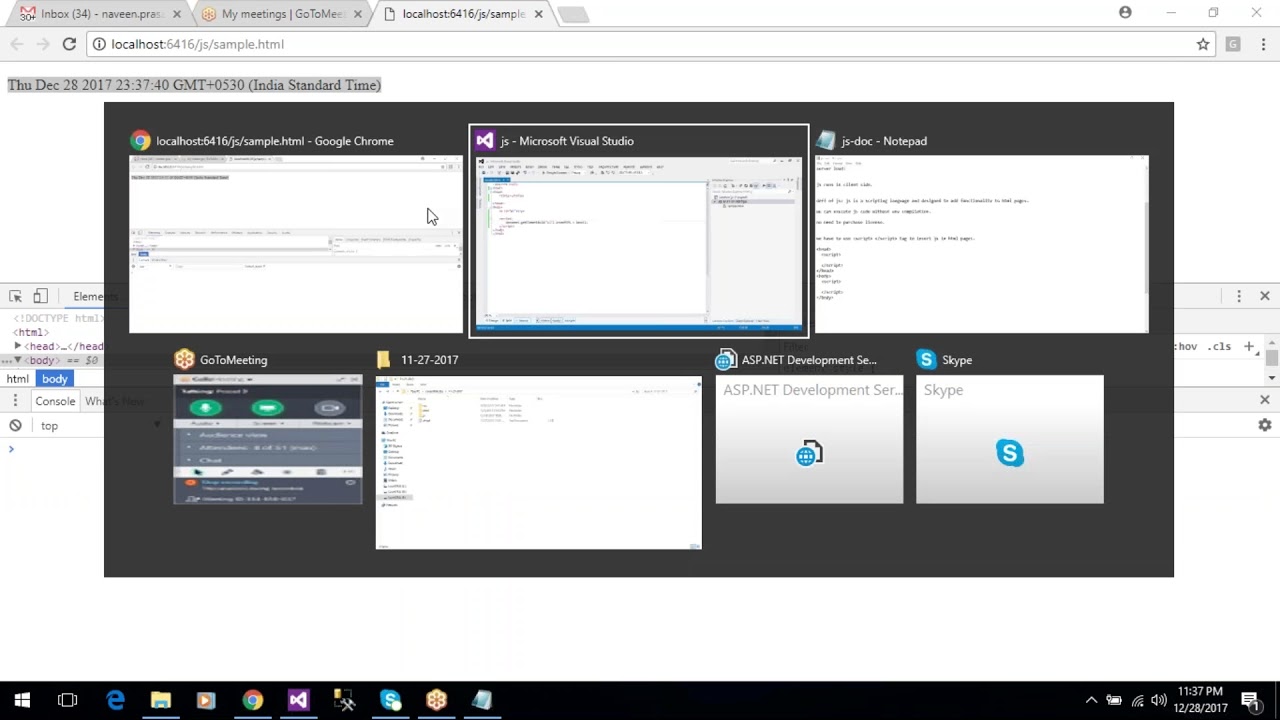The height and width of the screenshot is (720, 1280).
Task: Open DevTools three-dot customize menu
Action: pyautogui.click(x=1239, y=296)
